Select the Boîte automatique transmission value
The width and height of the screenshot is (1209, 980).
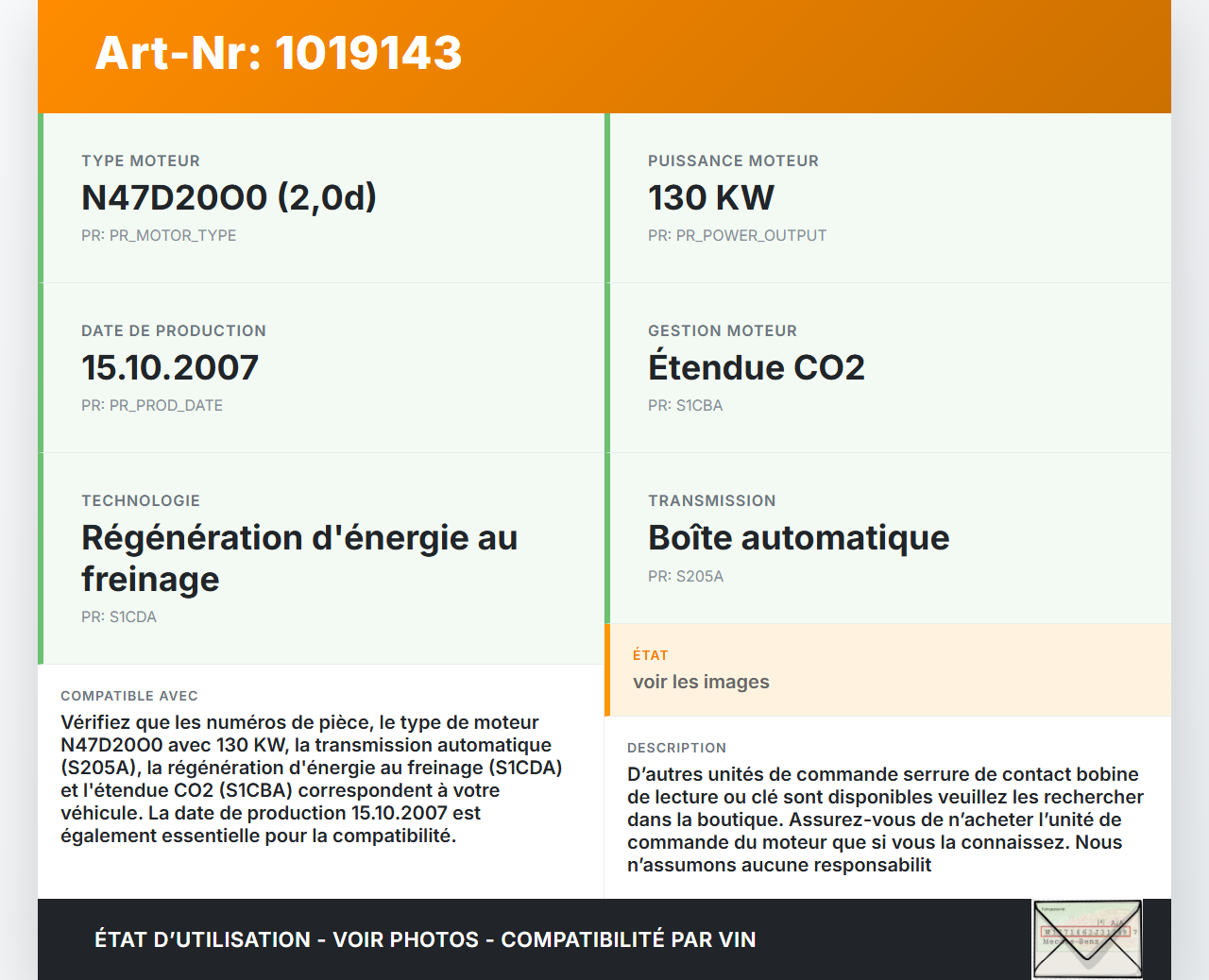click(x=798, y=537)
